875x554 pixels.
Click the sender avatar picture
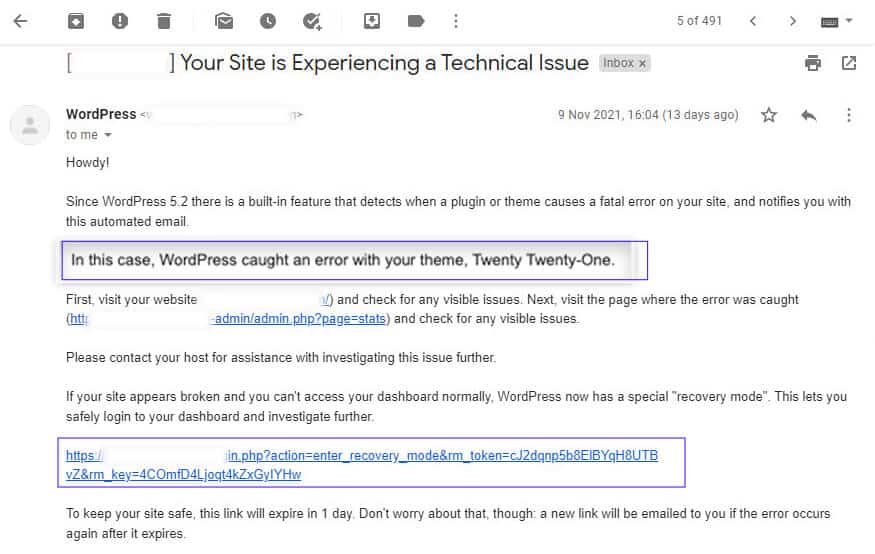30,125
